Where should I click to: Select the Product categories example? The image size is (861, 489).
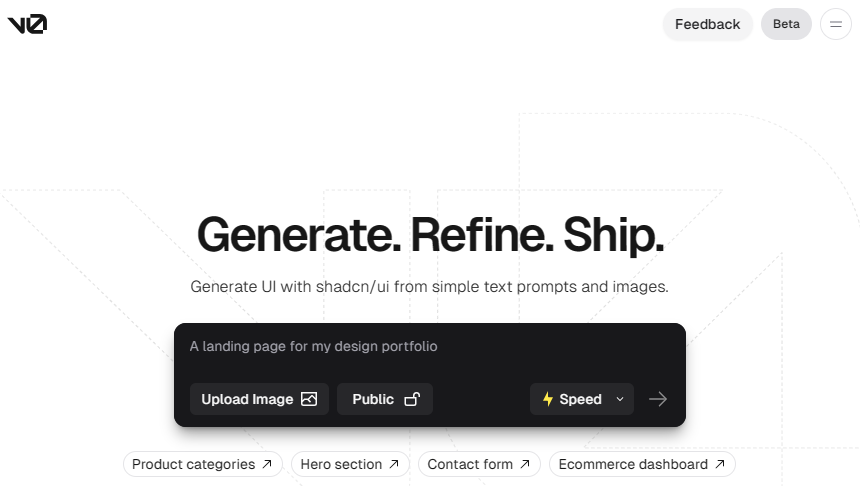(203, 464)
